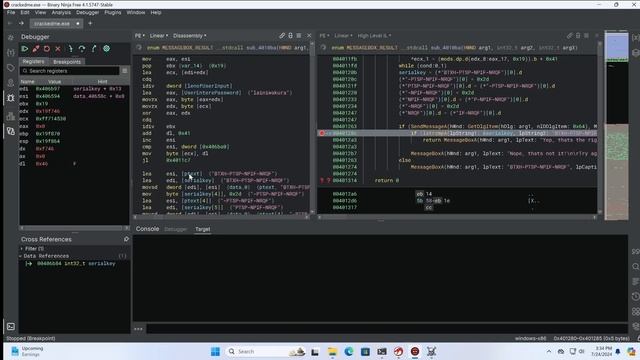Open the Windows Start menu
This screenshot has height=360, width=640.
[x=215, y=351]
